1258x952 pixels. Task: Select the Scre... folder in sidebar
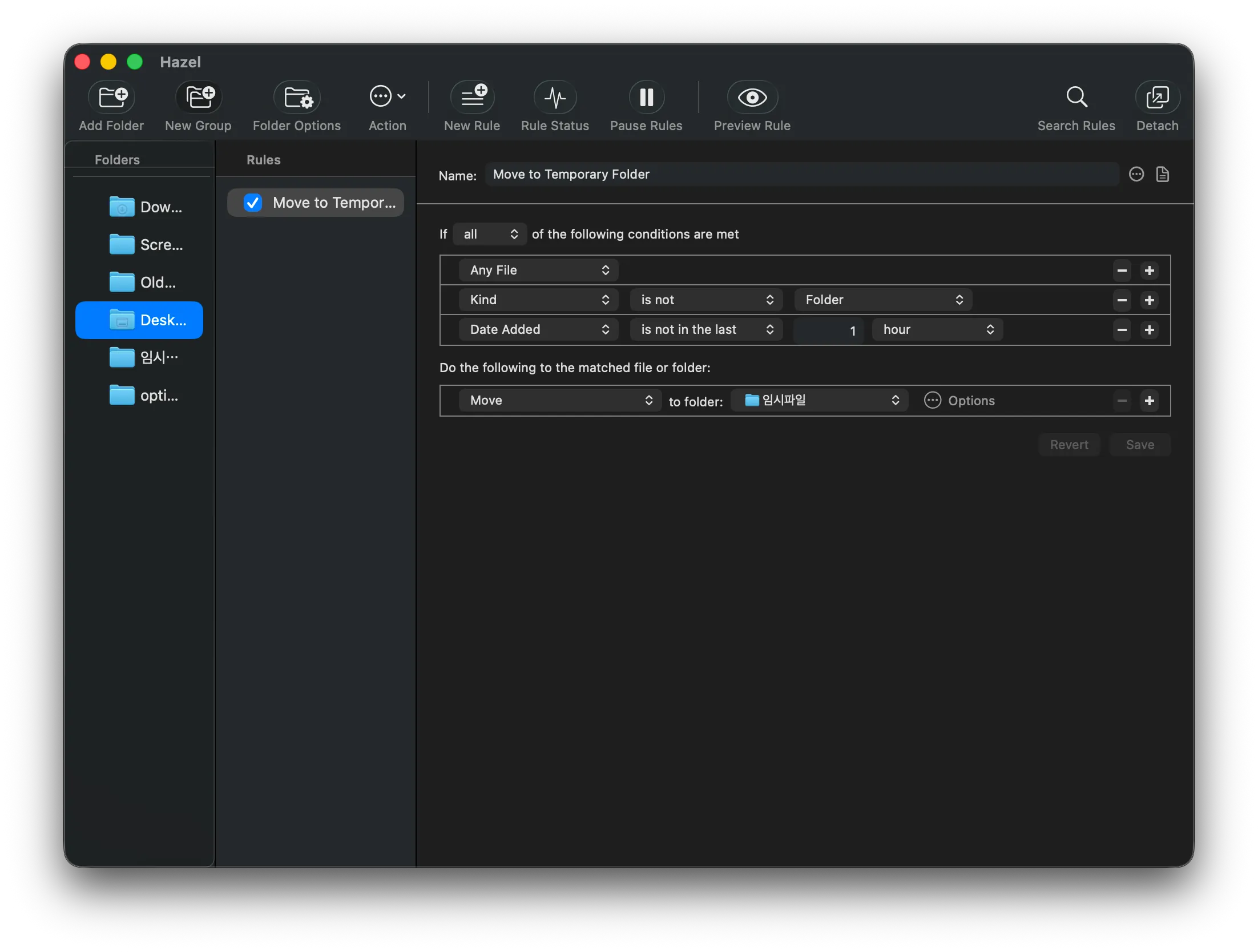139,244
